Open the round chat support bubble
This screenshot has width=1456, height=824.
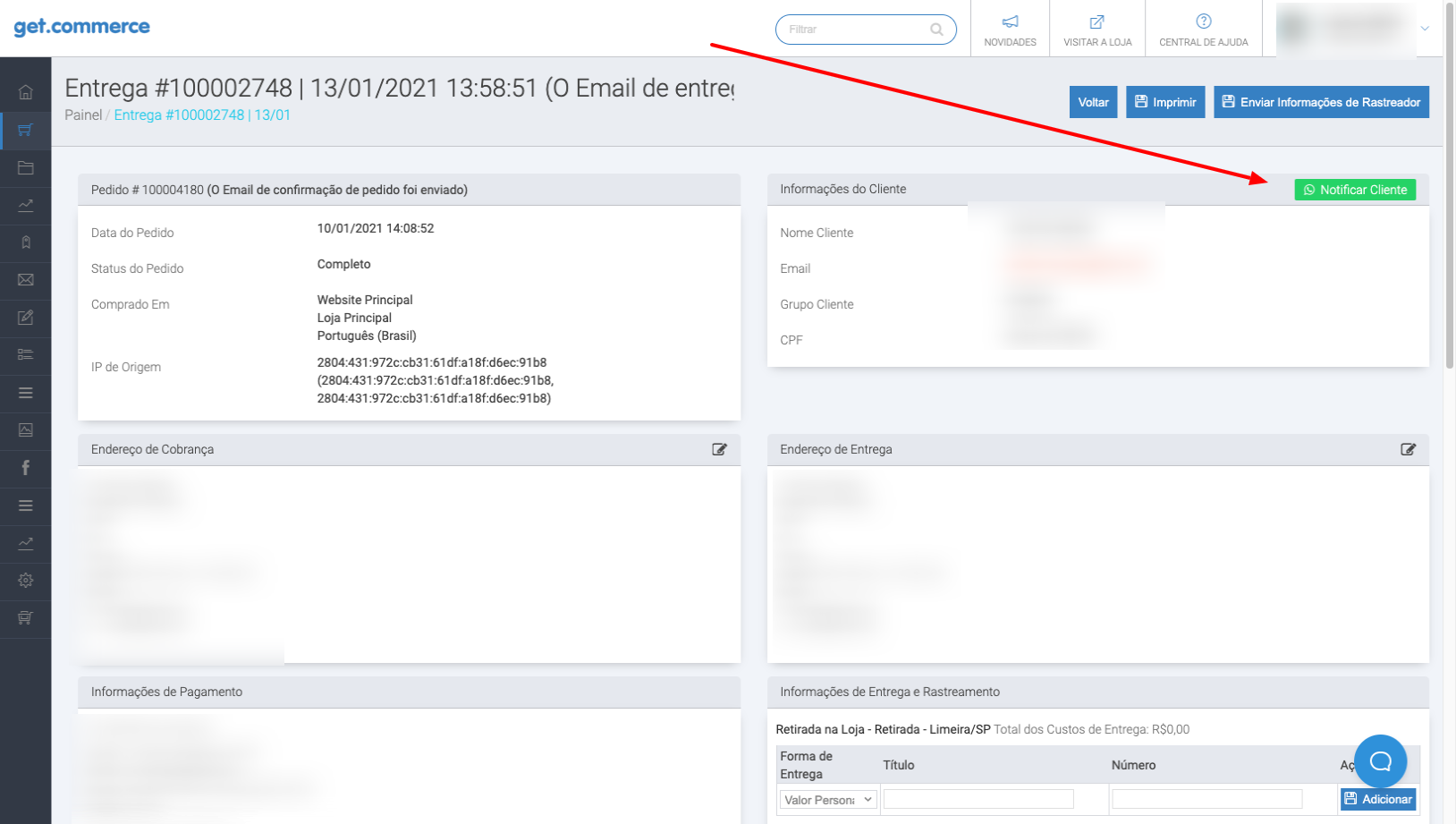coord(1380,761)
